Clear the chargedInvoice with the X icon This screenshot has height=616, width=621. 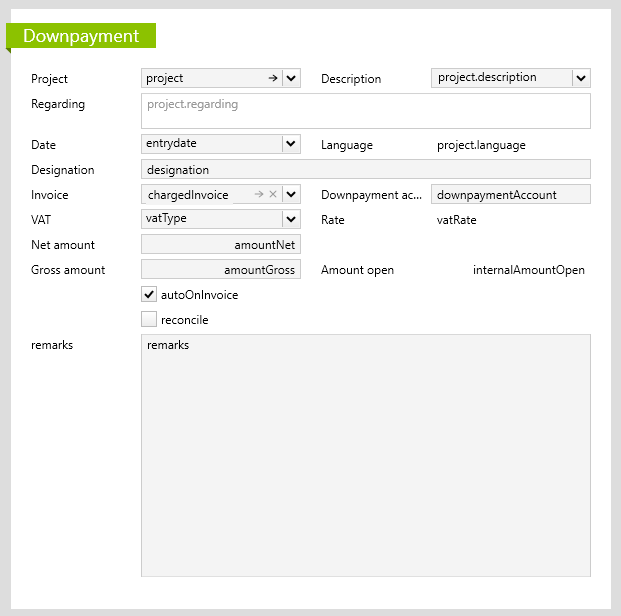point(273,194)
